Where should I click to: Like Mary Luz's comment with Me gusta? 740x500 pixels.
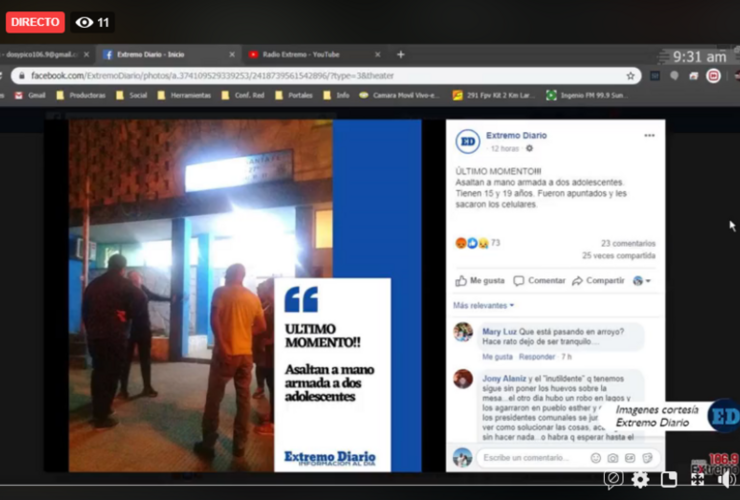(x=497, y=357)
